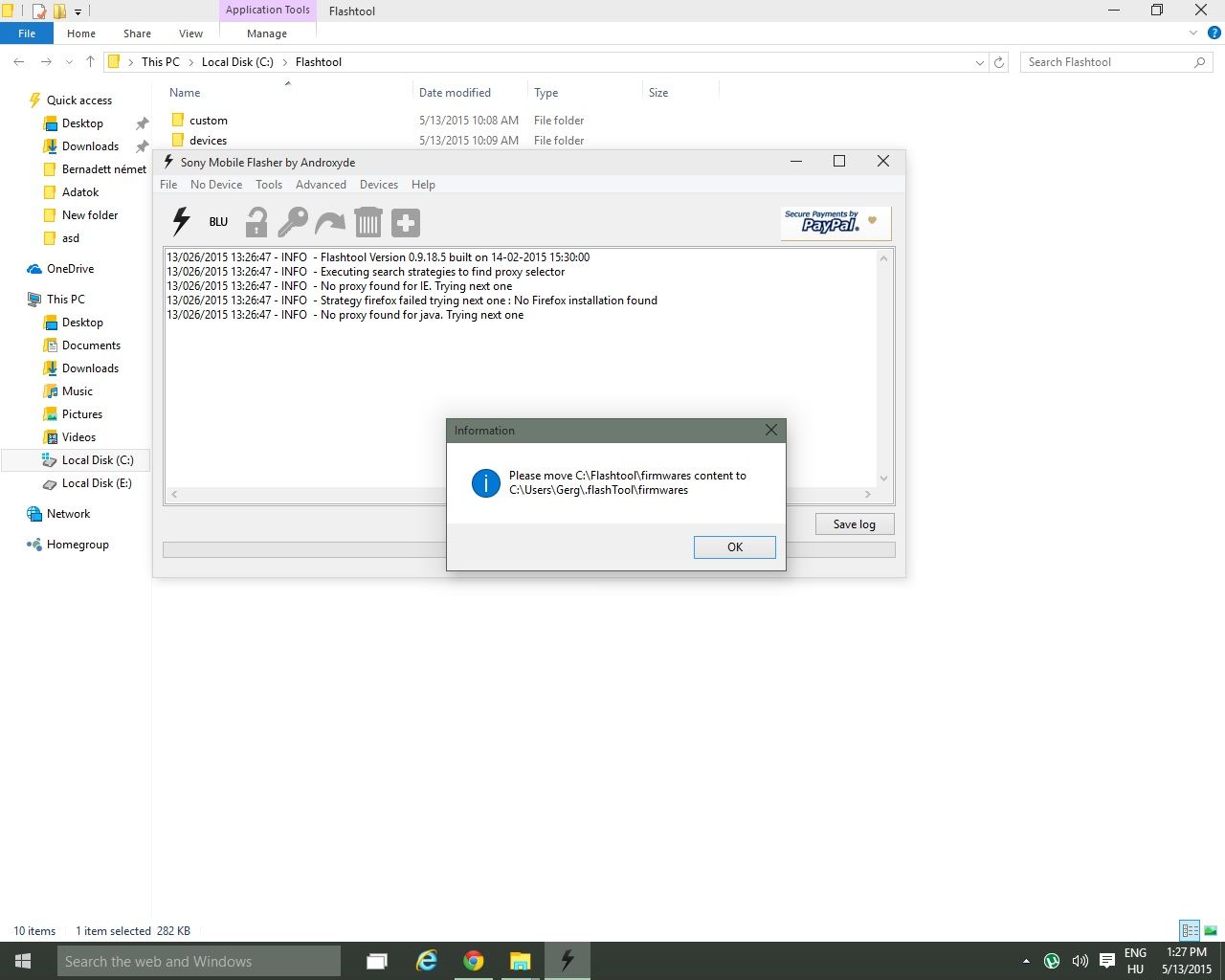Switch to the Home ribbon tab
Image resolution: width=1225 pixels, height=980 pixels.
click(81, 33)
